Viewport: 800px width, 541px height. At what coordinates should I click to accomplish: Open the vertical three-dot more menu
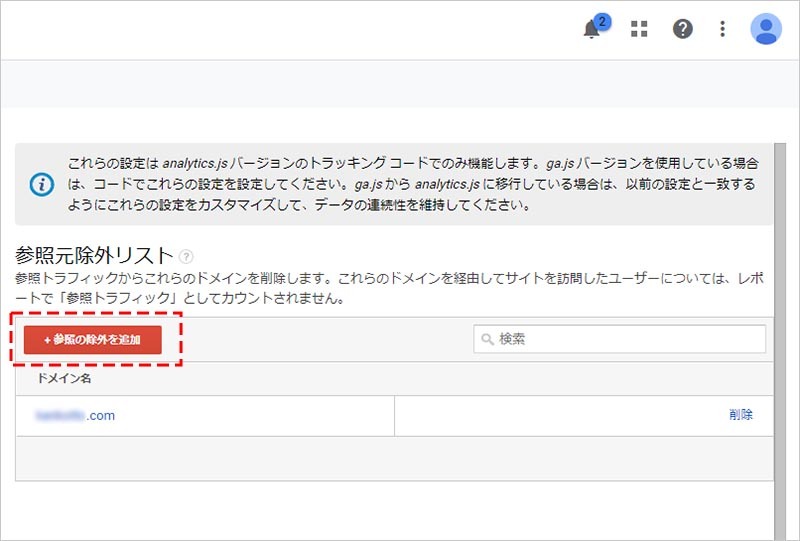pos(723,29)
